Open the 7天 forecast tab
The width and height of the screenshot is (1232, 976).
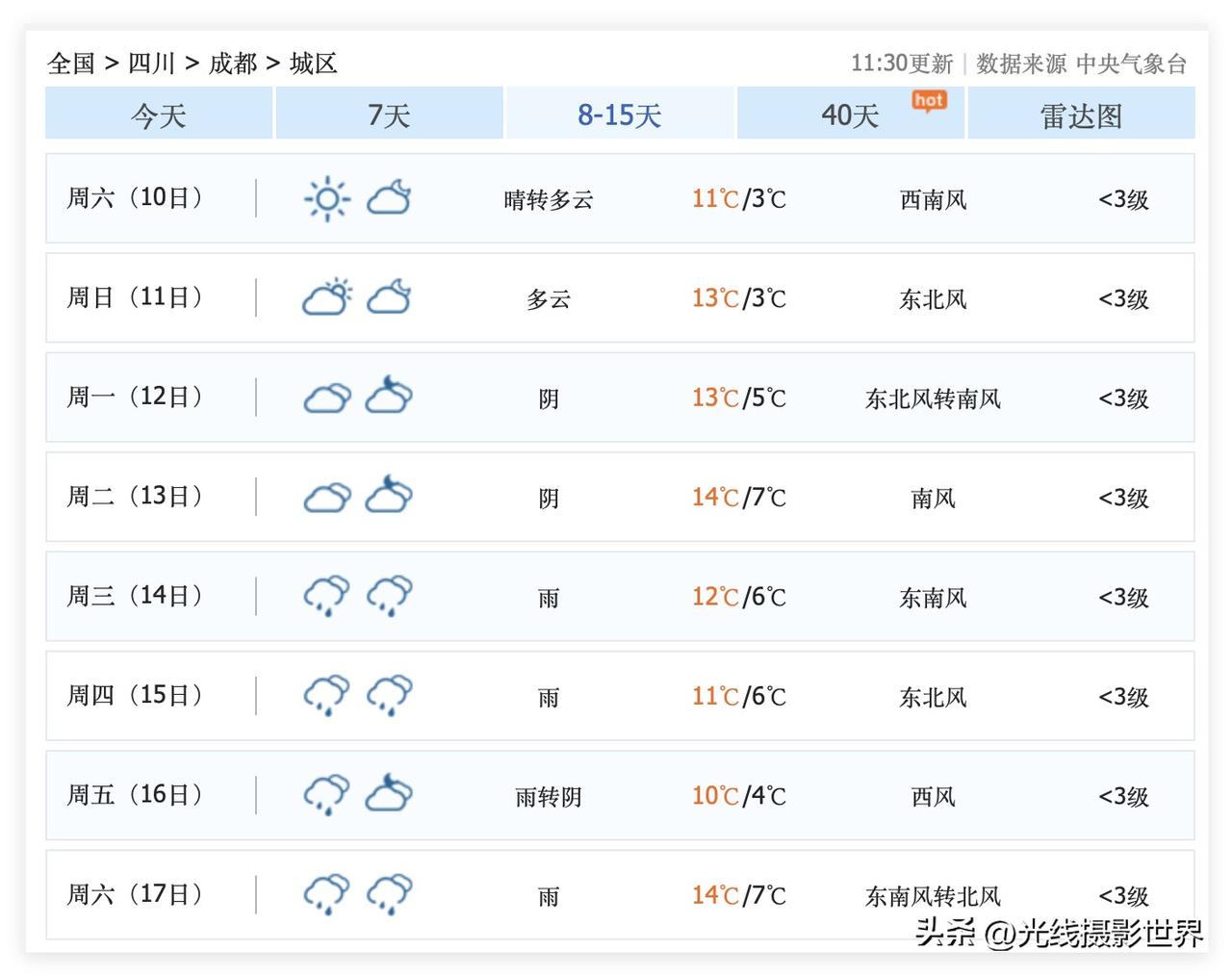coord(389,114)
